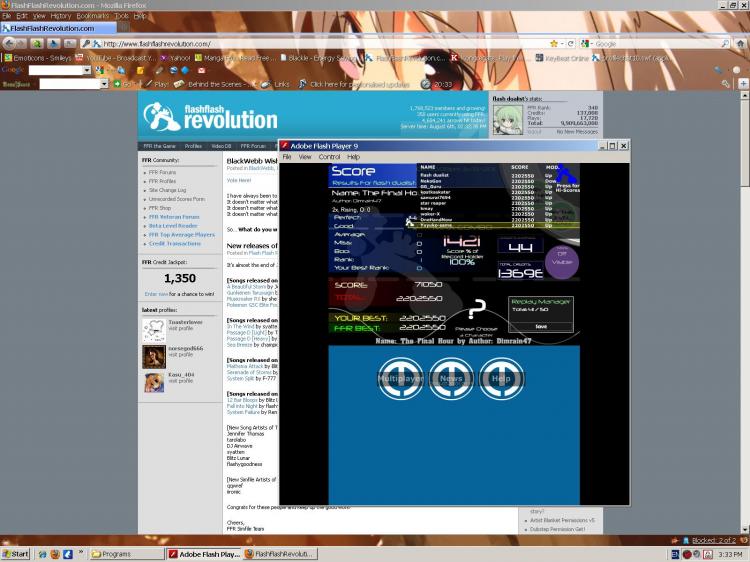Open Flash Player Control menu

point(329,157)
